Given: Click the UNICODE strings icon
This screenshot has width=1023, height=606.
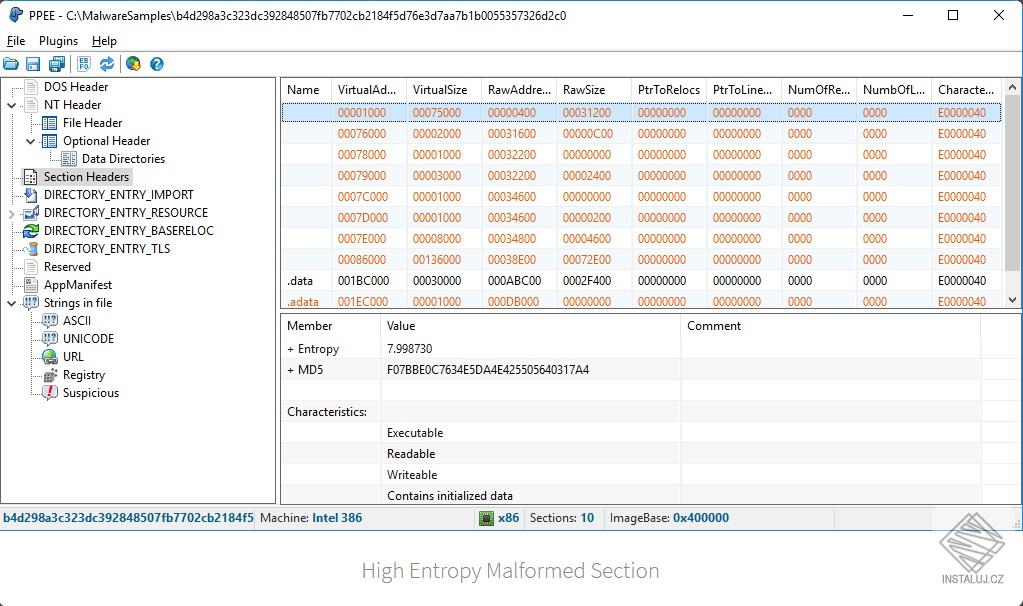Looking at the screenshot, I should coord(50,339).
